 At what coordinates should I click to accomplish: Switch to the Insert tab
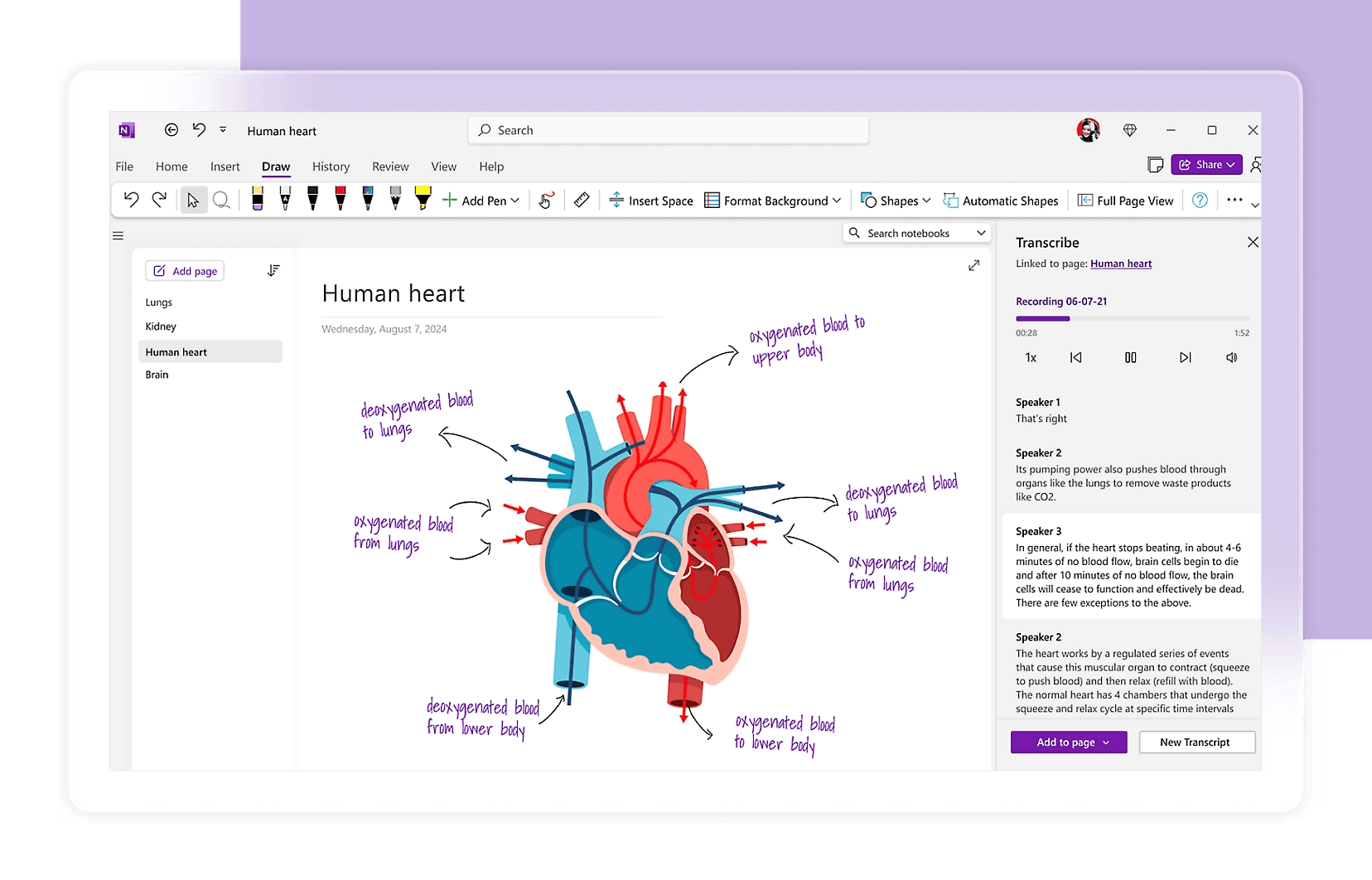click(225, 167)
